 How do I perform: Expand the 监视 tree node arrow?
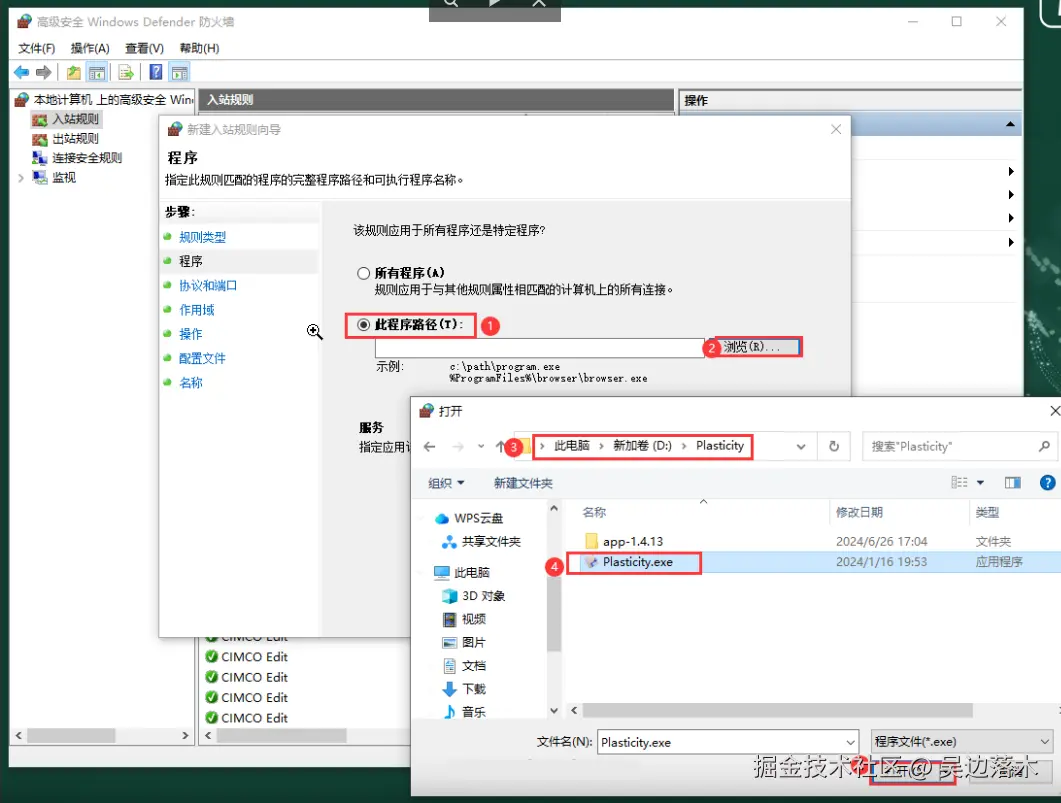[21, 178]
